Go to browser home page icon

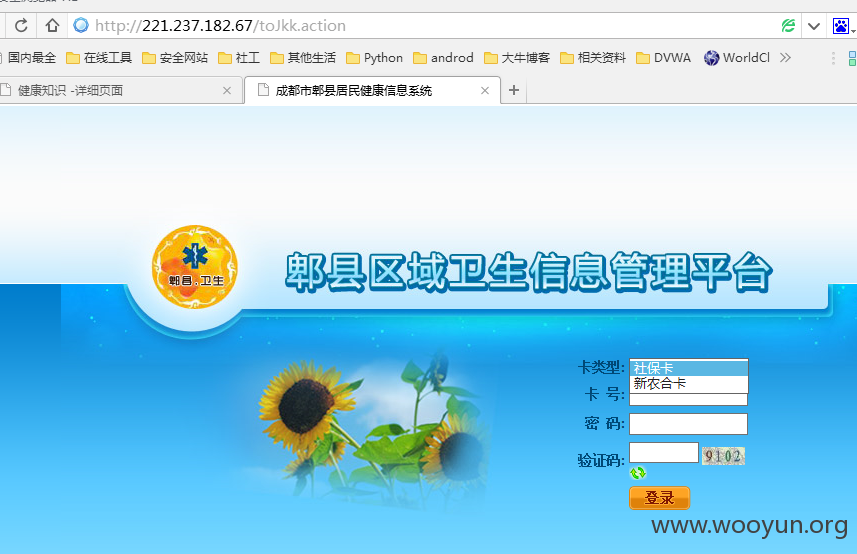52,26
